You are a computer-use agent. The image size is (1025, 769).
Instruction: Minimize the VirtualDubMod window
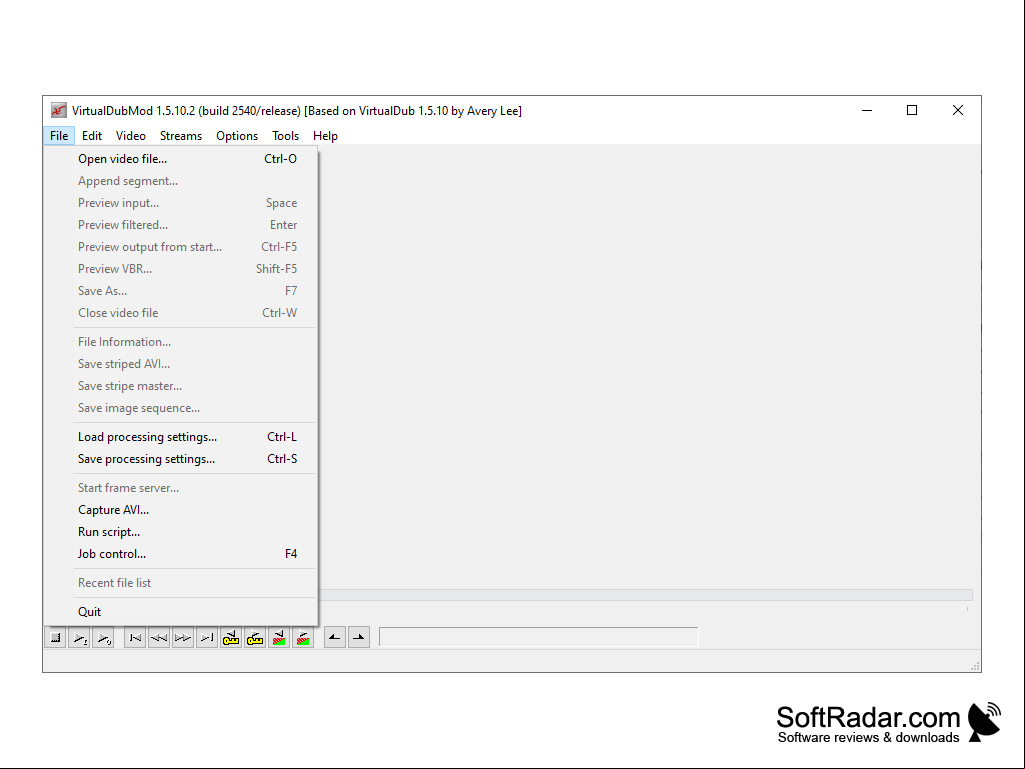(867, 111)
